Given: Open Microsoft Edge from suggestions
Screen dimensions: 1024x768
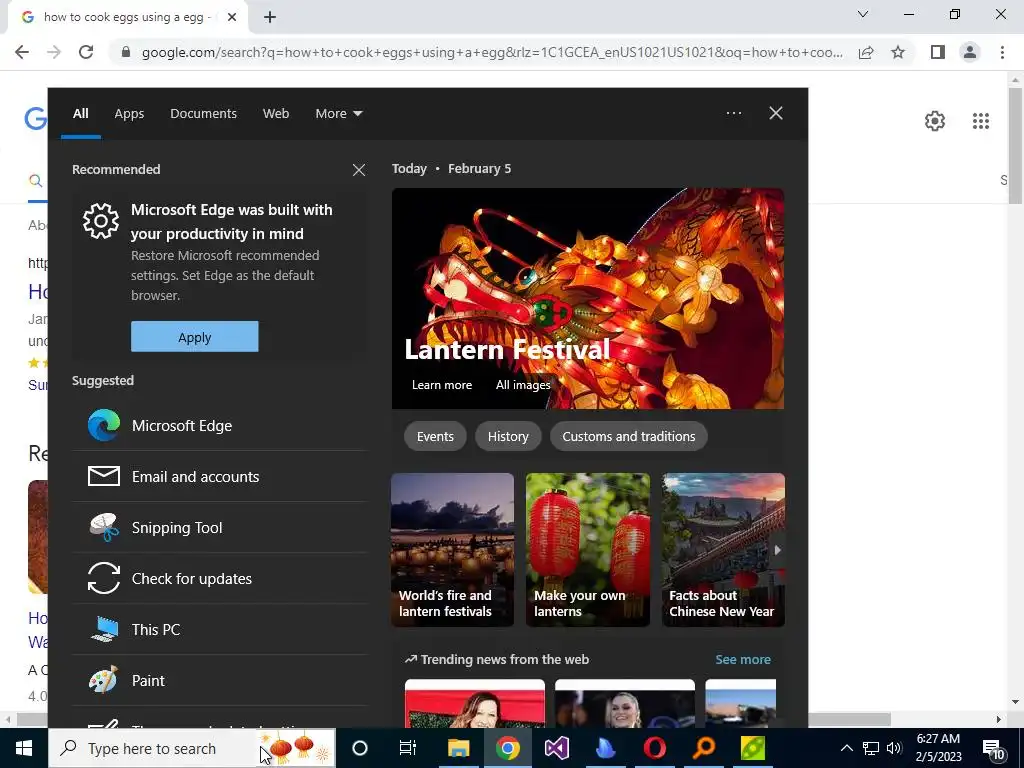Looking at the screenshot, I should (x=219, y=426).
